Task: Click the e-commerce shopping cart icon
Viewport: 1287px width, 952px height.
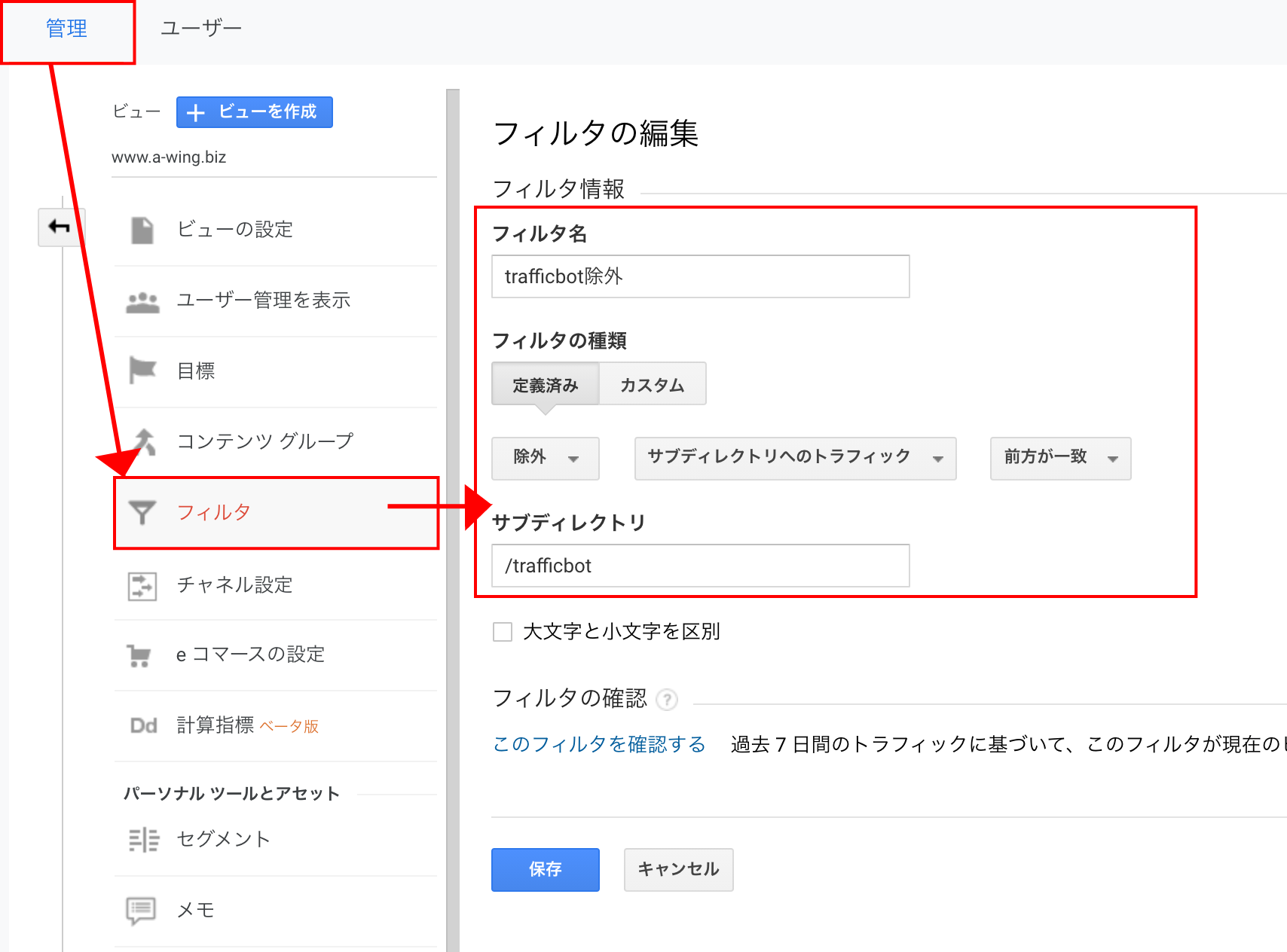Action: click(x=139, y=655)
